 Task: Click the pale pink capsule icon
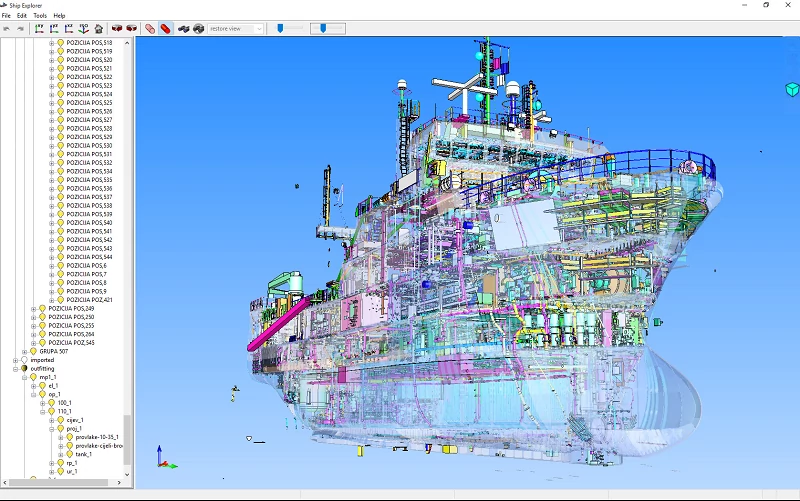150,29
